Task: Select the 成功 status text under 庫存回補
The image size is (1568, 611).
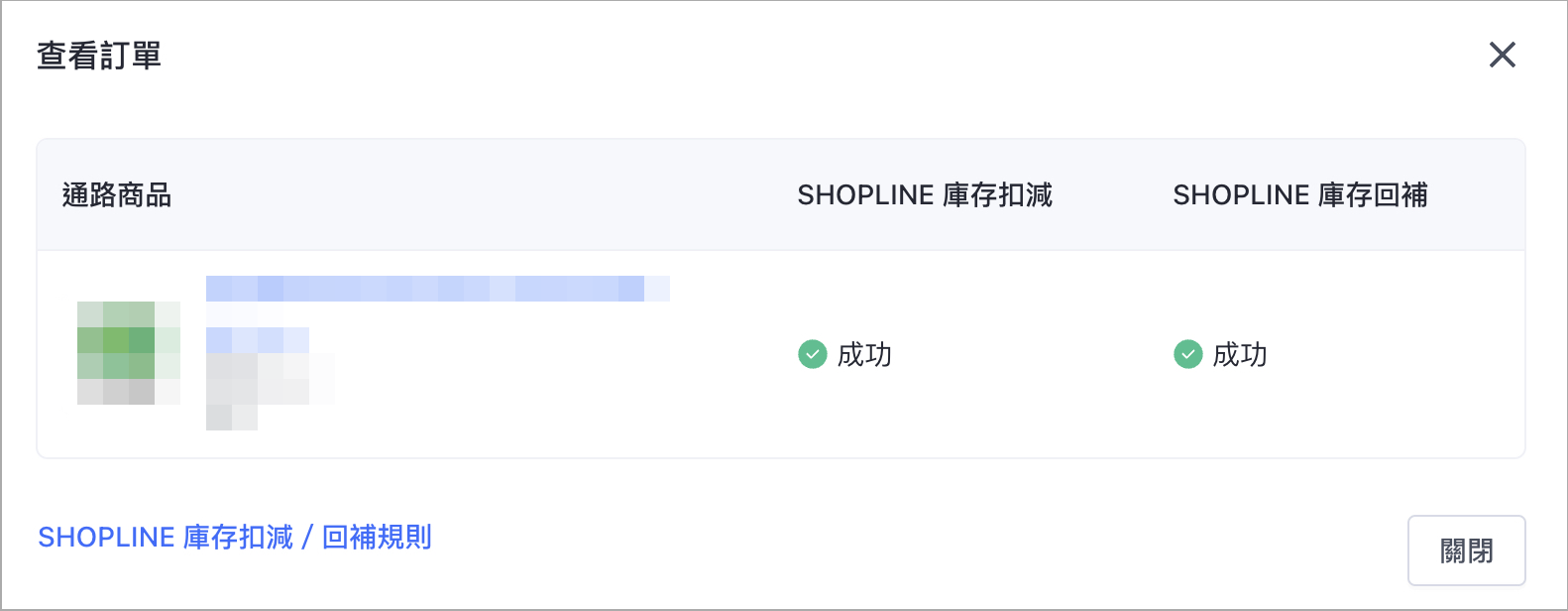Action: click(x=1240, y=354)
